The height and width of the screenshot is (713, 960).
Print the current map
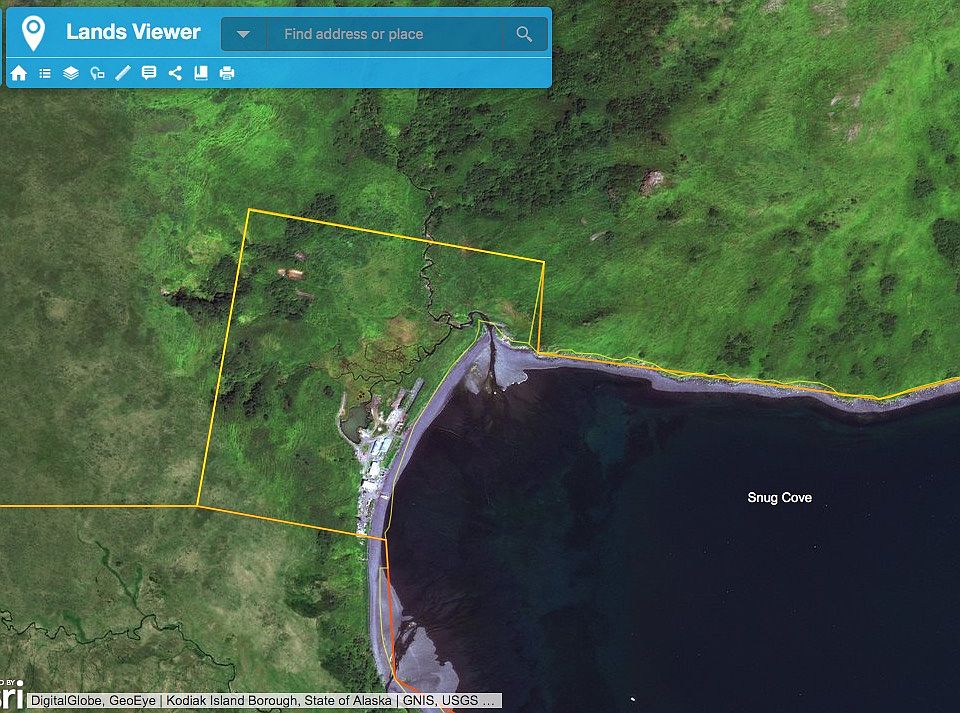click(227, 73)
